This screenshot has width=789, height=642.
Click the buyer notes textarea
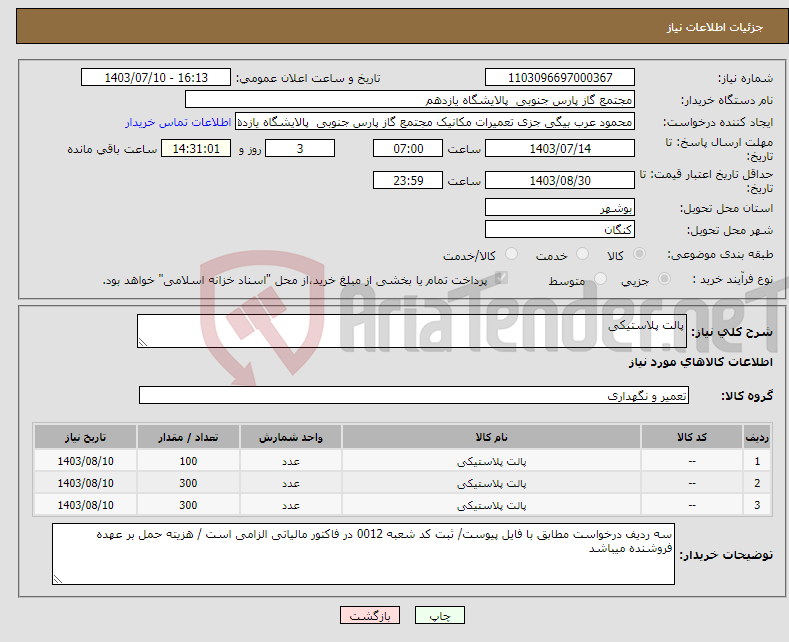(363, 554)
